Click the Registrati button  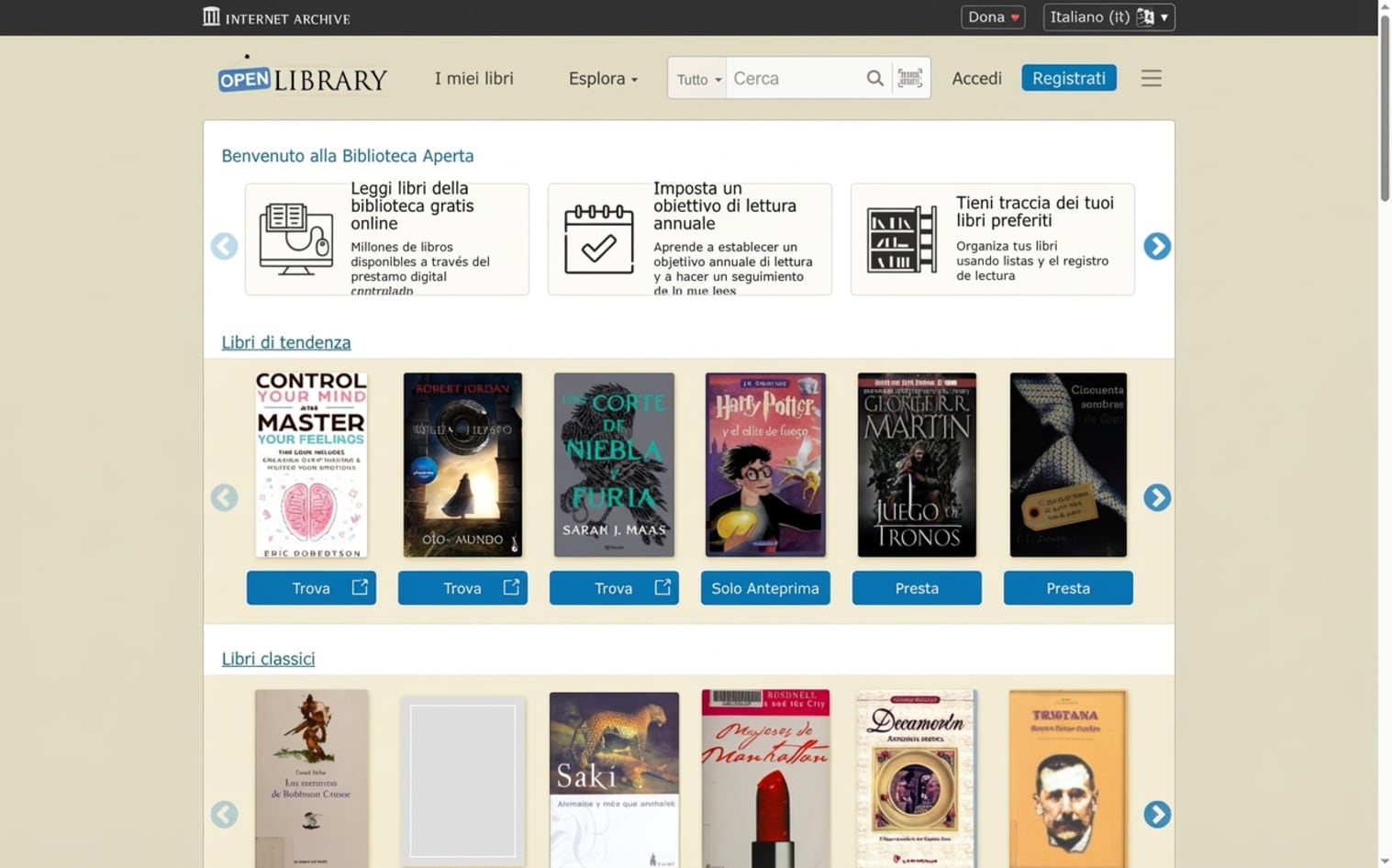coord(1068,78)
